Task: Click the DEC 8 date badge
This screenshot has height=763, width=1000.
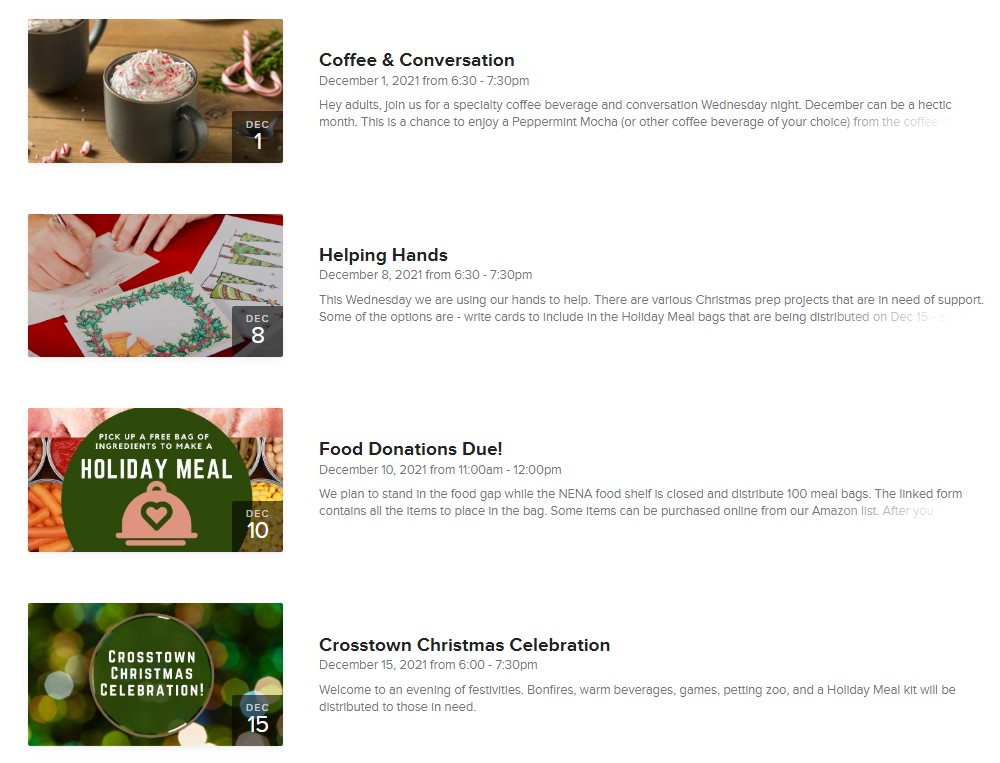Action: (258, 330)
